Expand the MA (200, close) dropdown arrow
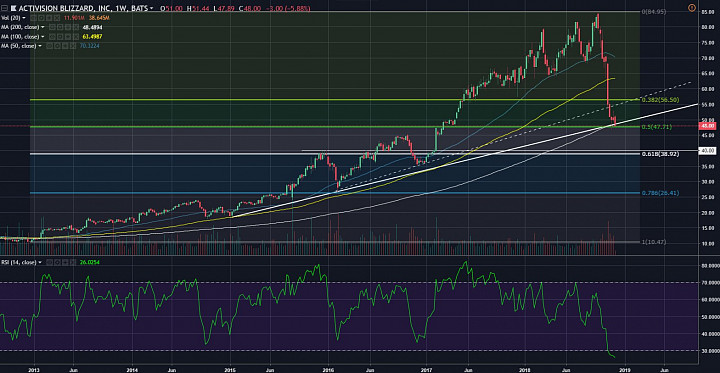The height and width of the screenshot is (373, 720). (42, 27)
